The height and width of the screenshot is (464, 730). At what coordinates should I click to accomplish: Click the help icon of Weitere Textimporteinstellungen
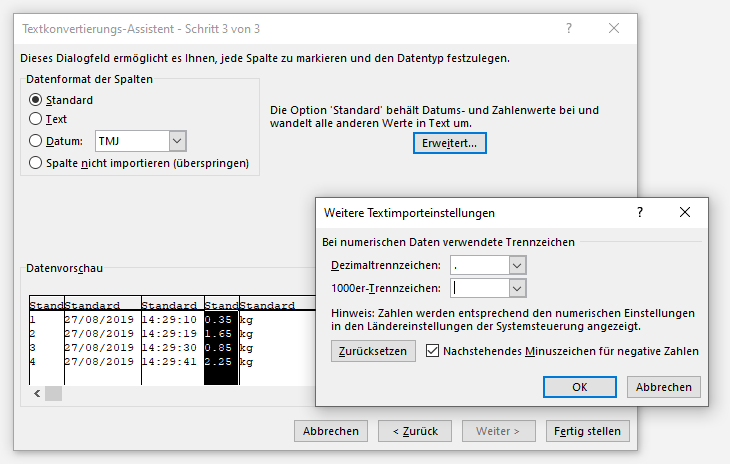tap(640, 212)
